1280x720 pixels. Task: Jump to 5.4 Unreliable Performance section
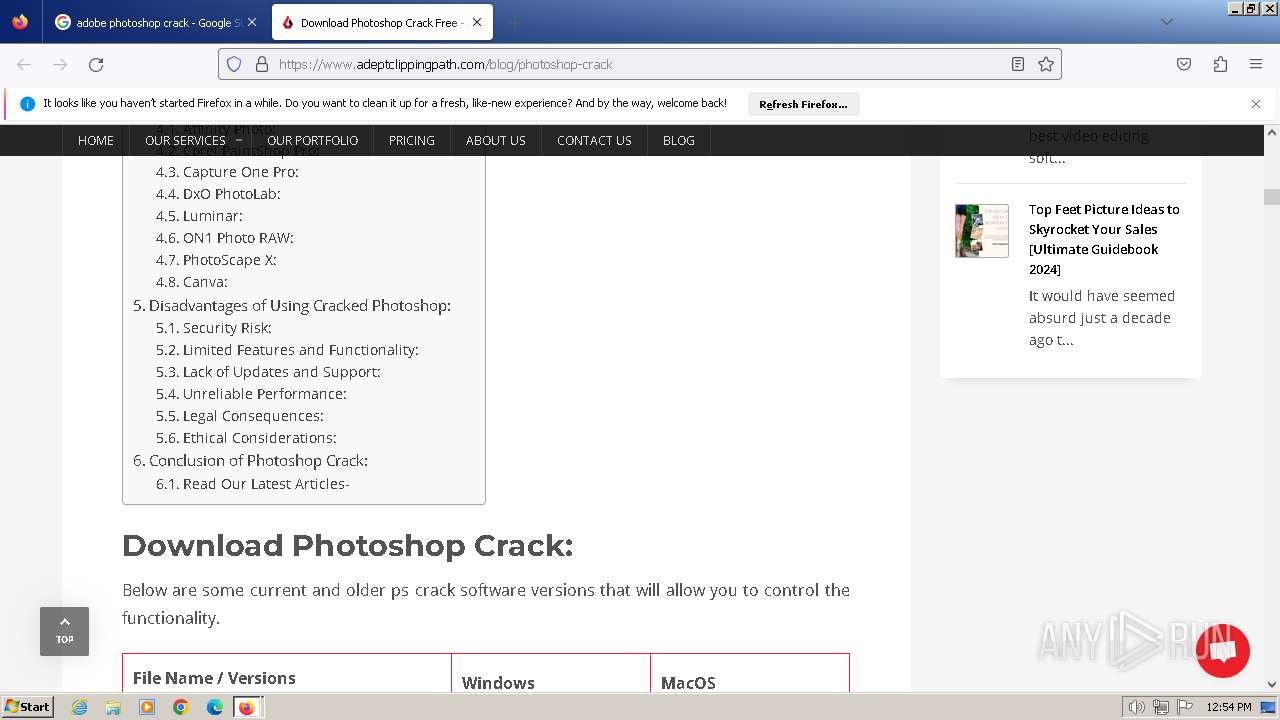[x=251, y=394]
